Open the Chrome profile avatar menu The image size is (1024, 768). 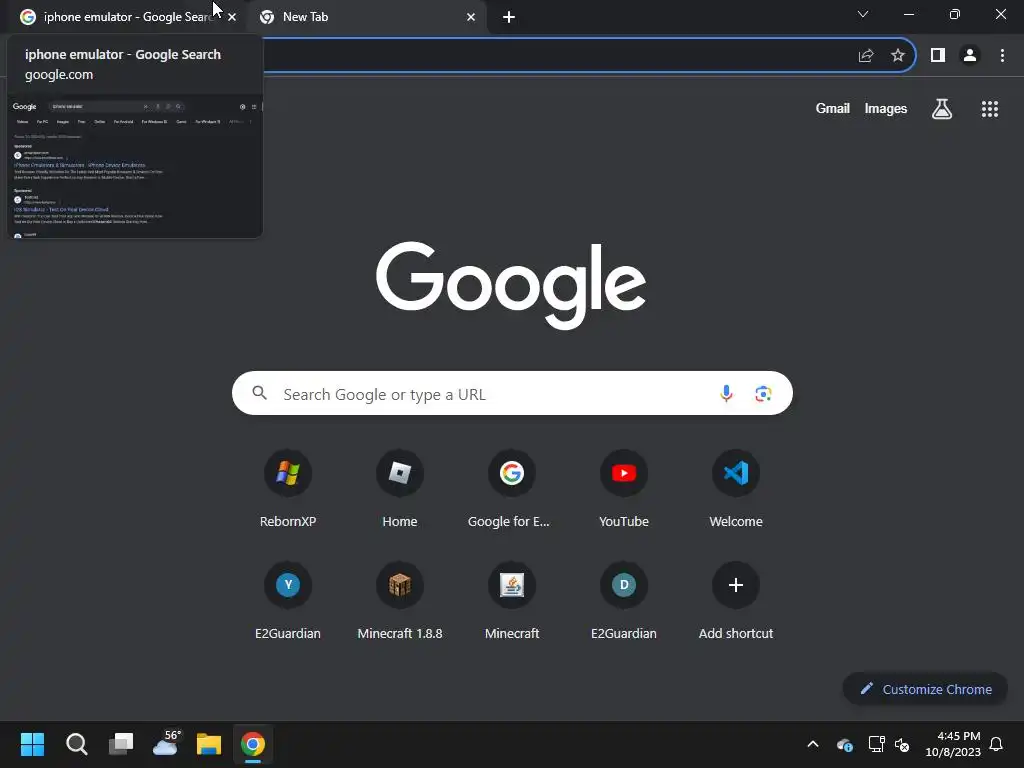(x=970, y=56)
